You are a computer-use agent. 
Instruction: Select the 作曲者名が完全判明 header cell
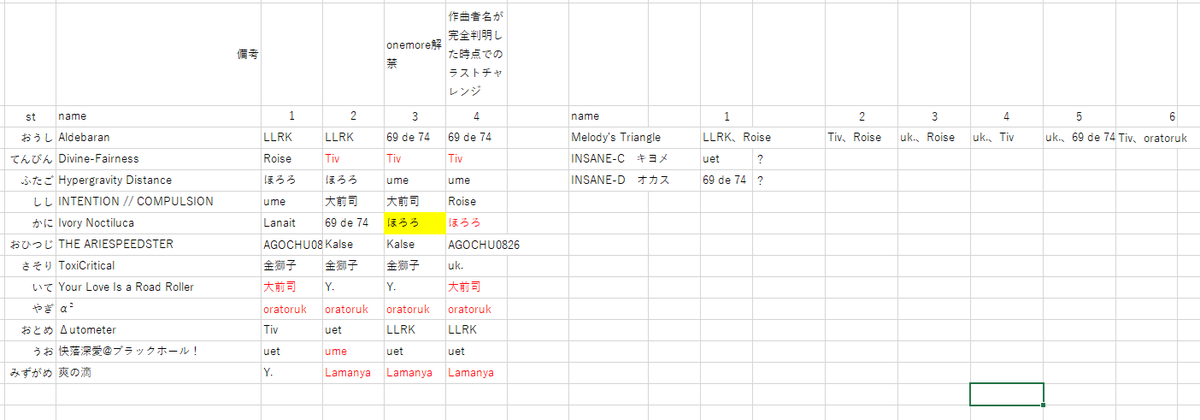(x=476, y=54)
